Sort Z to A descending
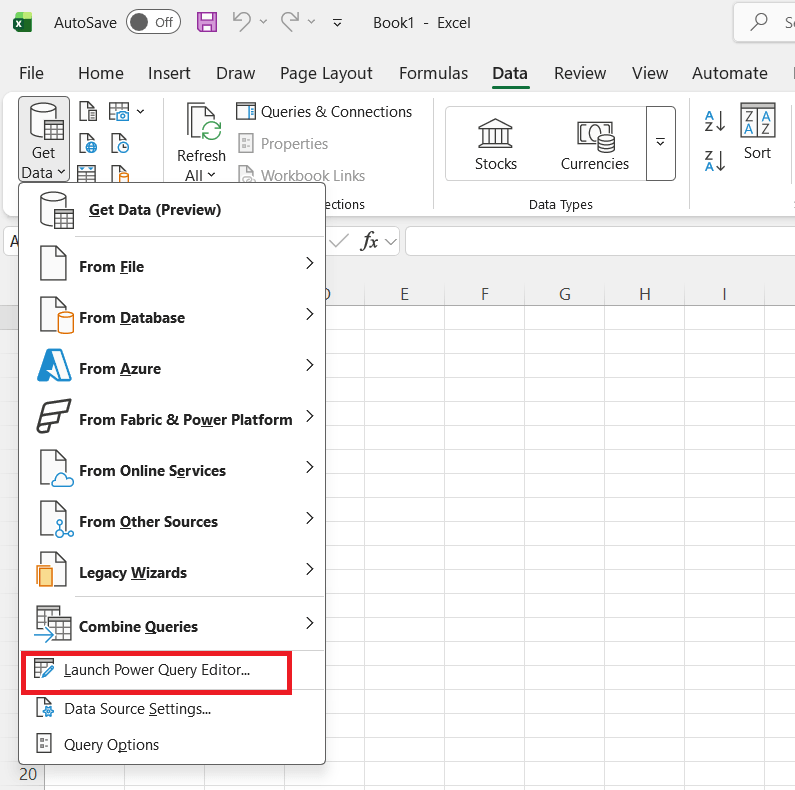Screen dimensions: 795x790 (x=715, y=161)
